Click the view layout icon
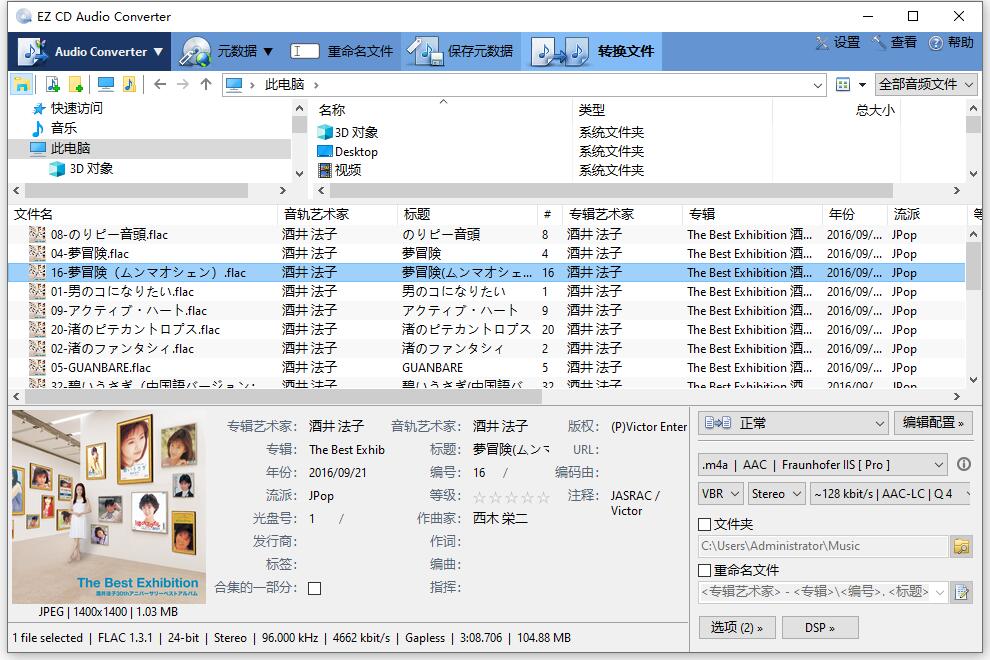Viewport: 990px width, 660px height. pyautogui.click(x=843, y=85)
